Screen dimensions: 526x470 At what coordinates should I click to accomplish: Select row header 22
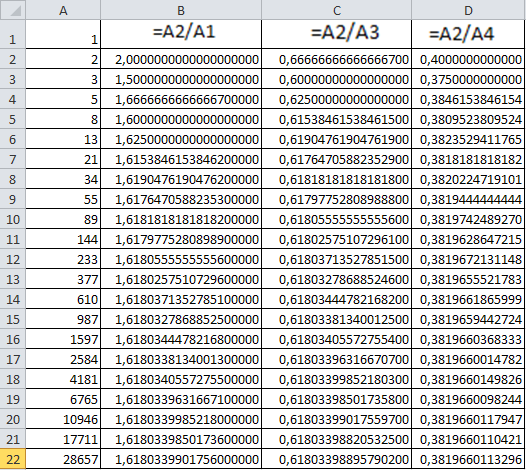pyautogui.click(x=13, y=459)
